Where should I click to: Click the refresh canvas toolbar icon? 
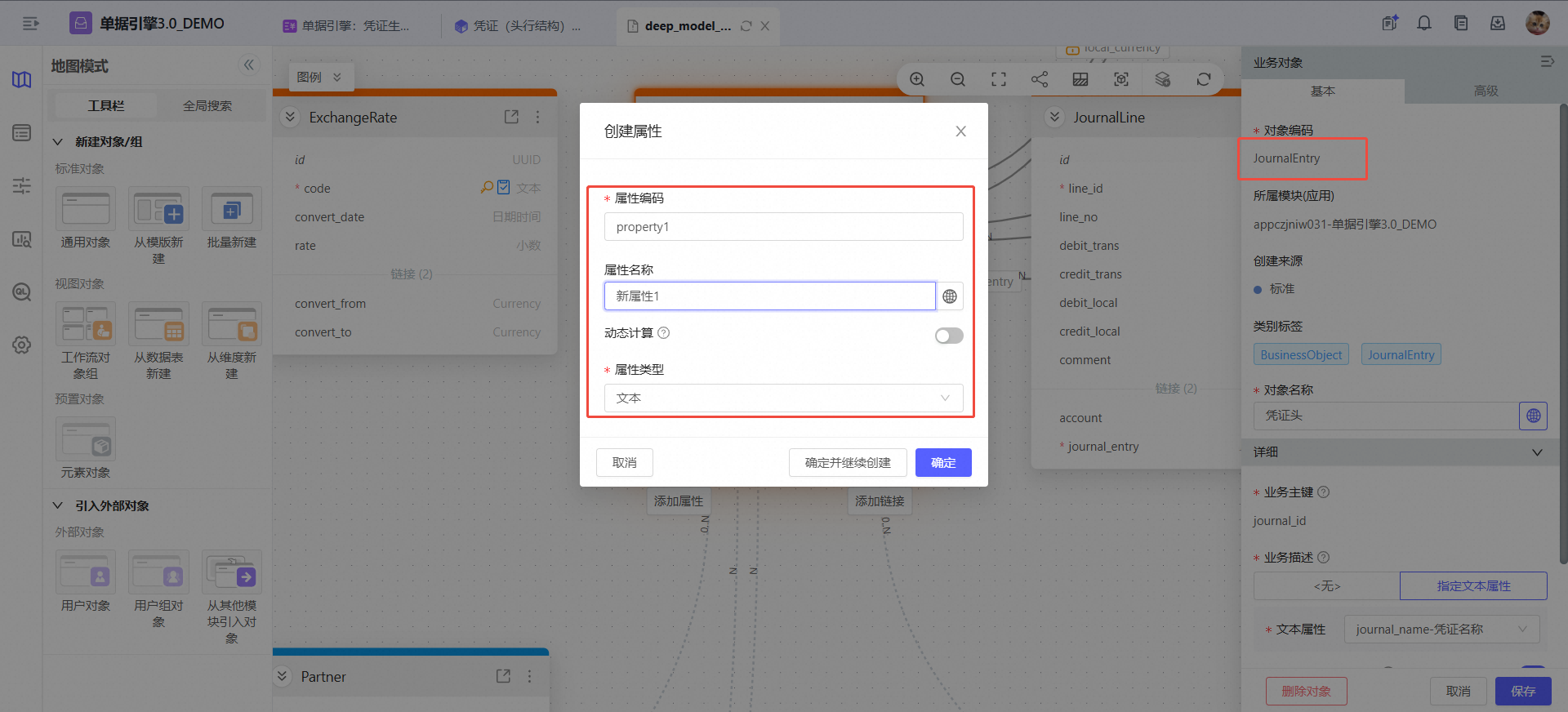coord(1204,79)
